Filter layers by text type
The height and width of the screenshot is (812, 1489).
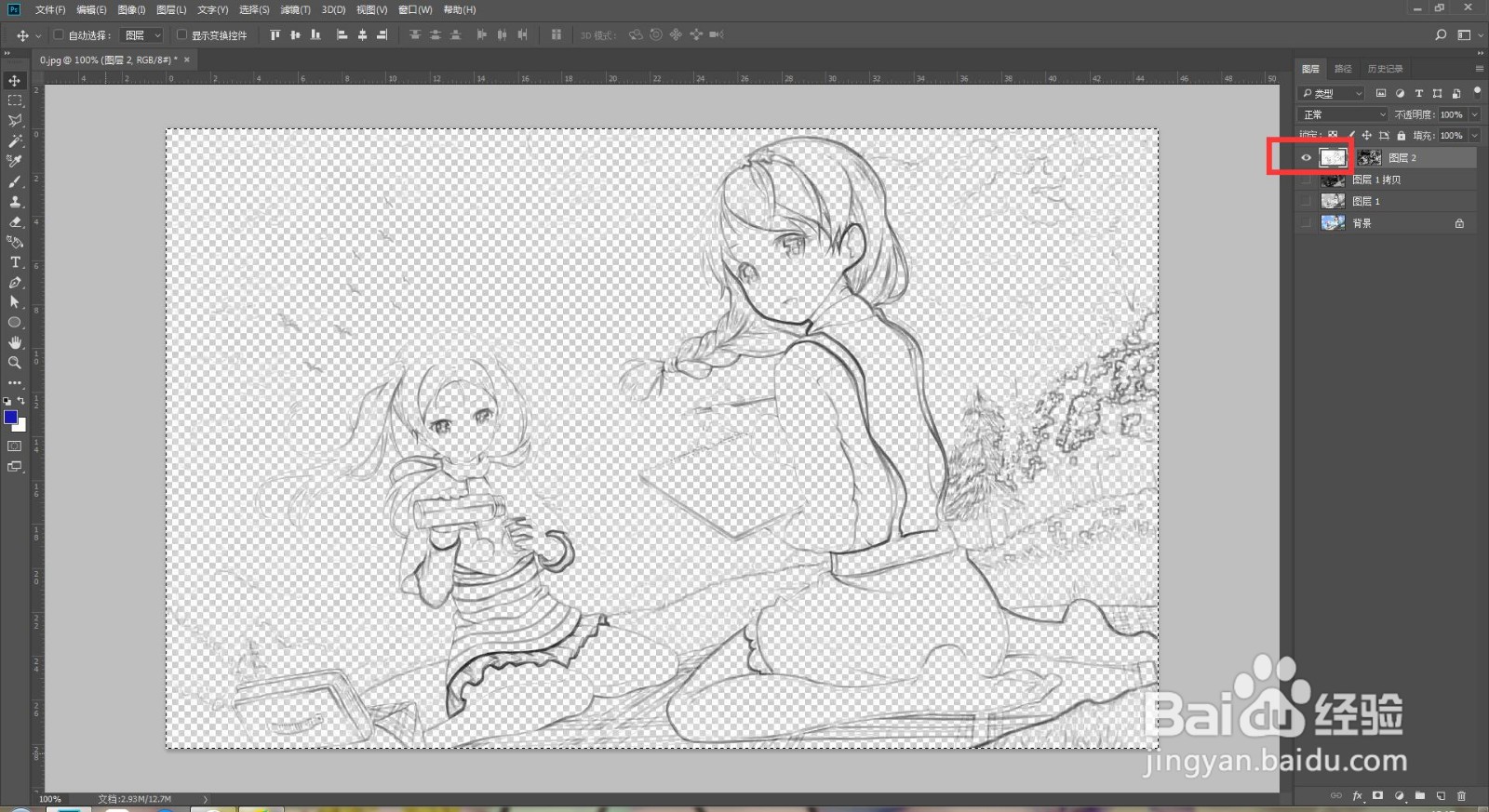point(1418,93)
